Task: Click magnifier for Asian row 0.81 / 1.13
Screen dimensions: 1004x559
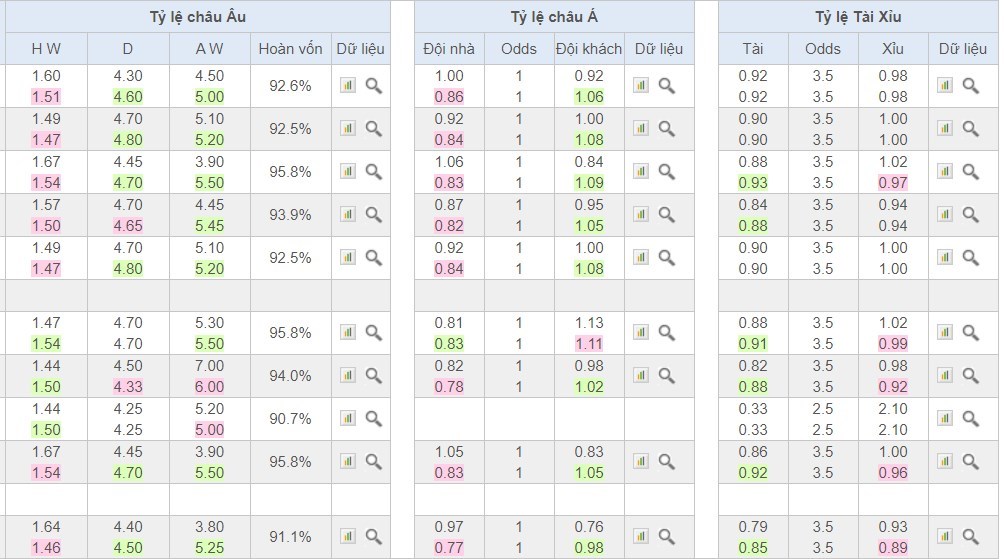Action: tap(666, 332)
